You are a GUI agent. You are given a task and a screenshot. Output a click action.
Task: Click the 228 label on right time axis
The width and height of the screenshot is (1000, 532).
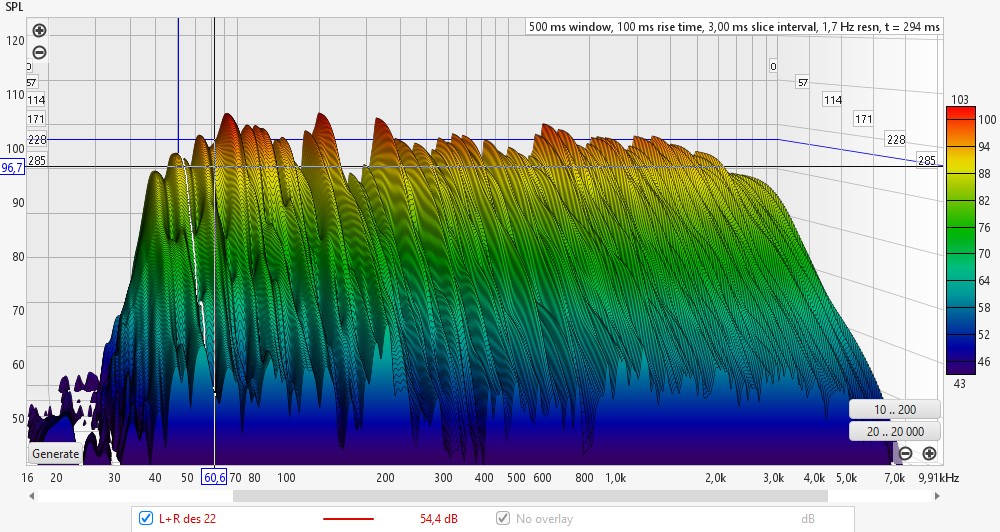pos(896,139)
